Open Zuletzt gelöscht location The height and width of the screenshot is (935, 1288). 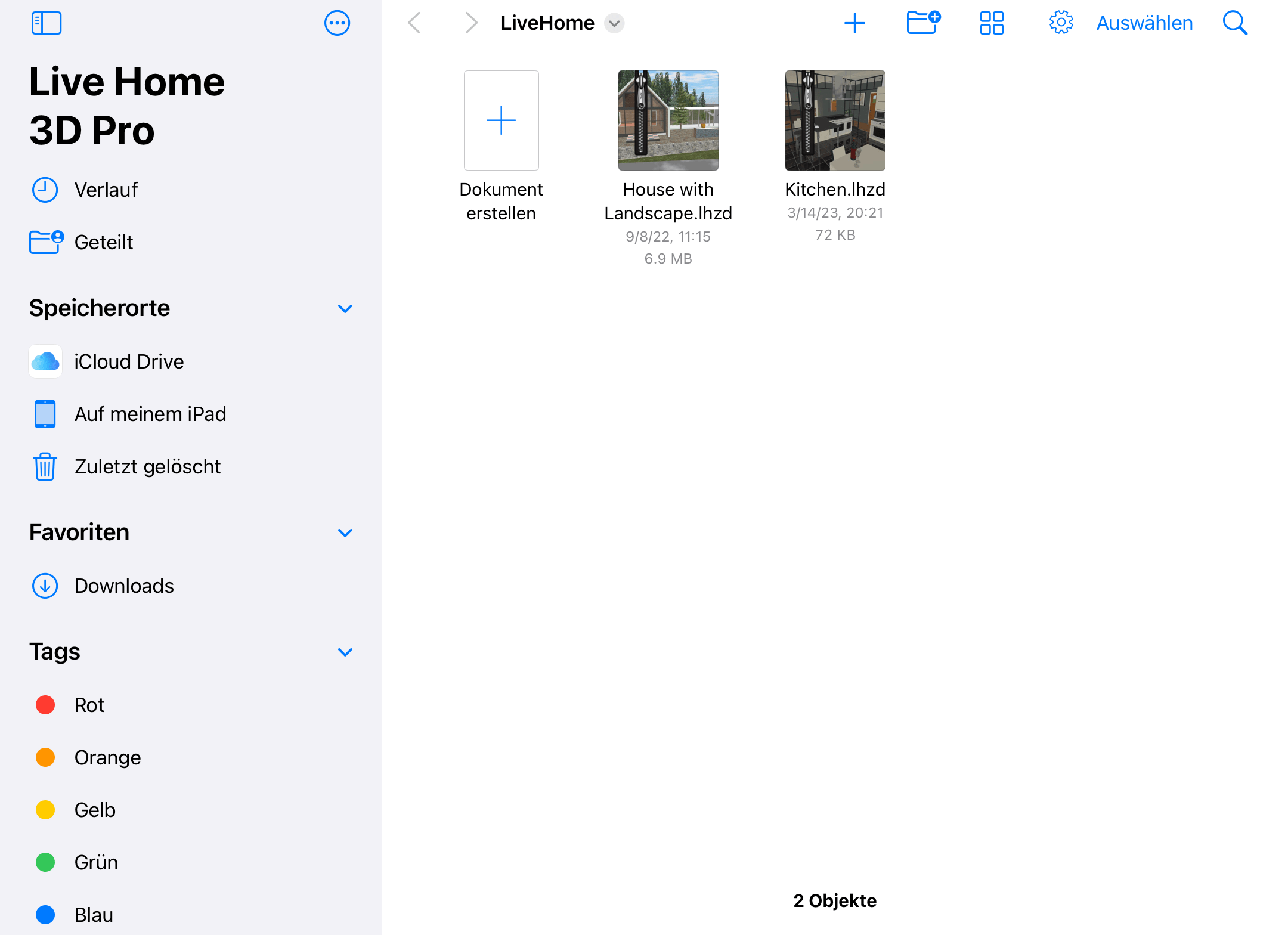[191, 466]
